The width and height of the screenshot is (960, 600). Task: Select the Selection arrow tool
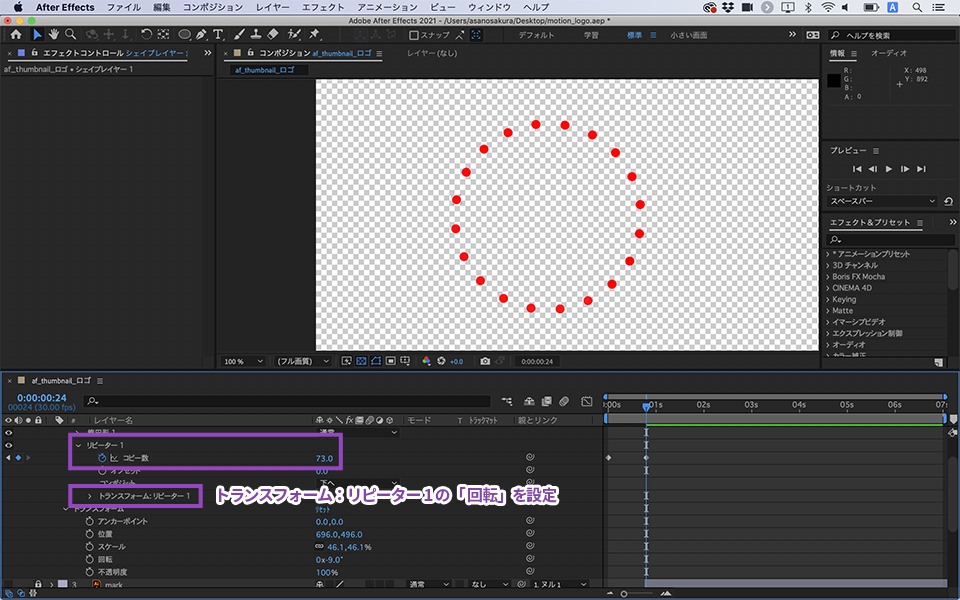pos(37,35)
